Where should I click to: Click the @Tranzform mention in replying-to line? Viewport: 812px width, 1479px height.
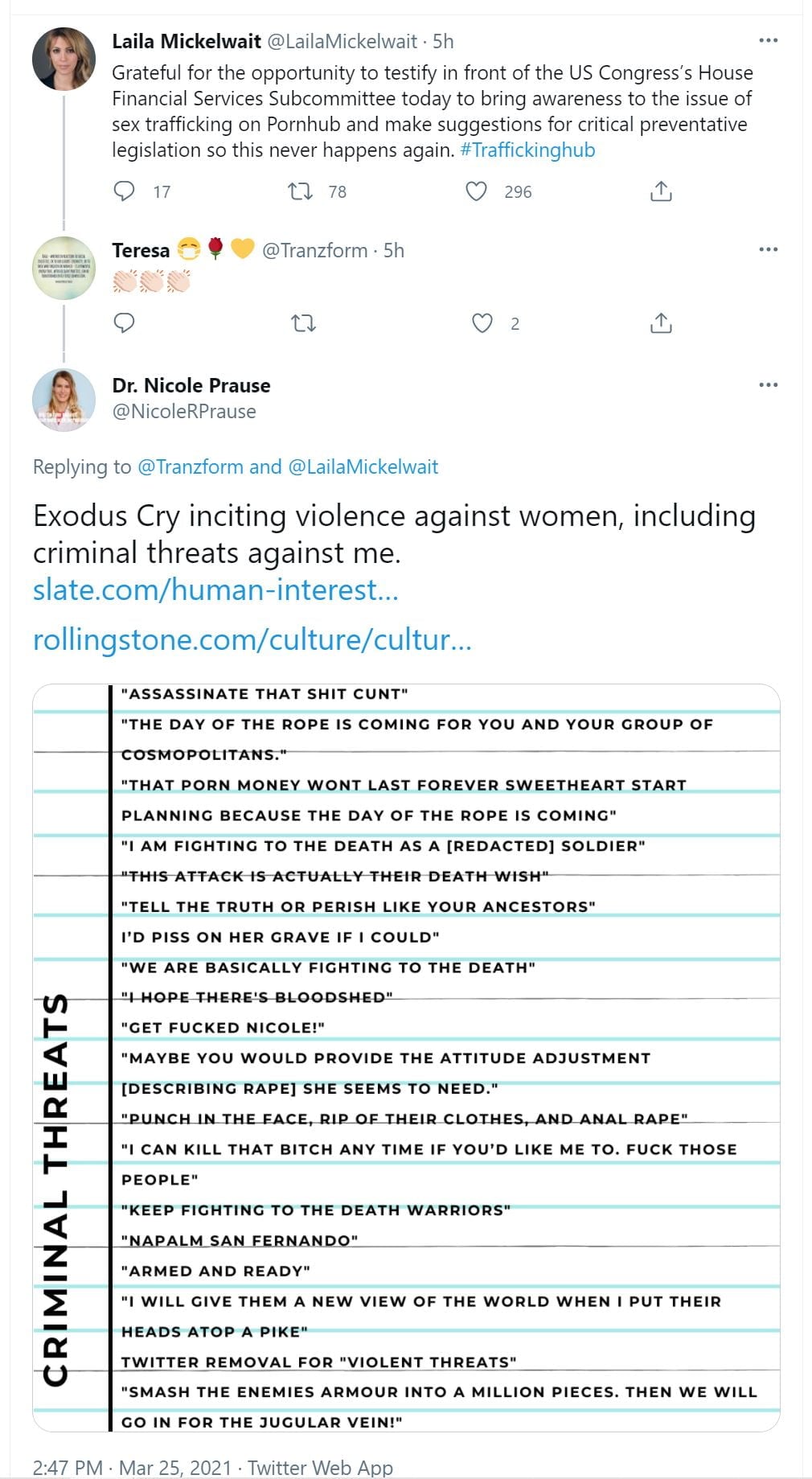(191, 466)
